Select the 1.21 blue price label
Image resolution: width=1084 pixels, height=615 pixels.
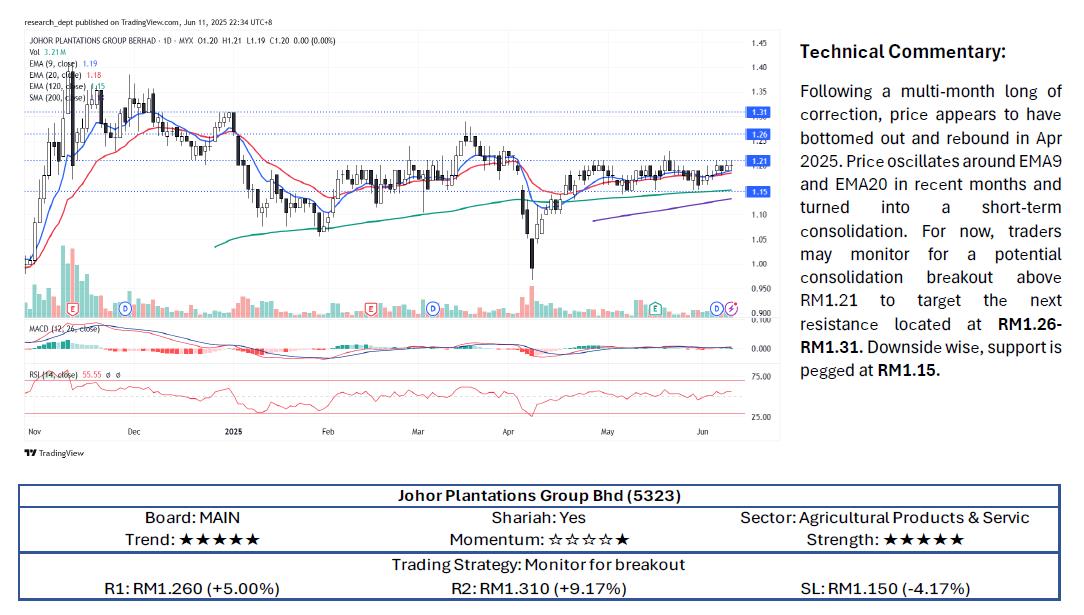[759, 161]
